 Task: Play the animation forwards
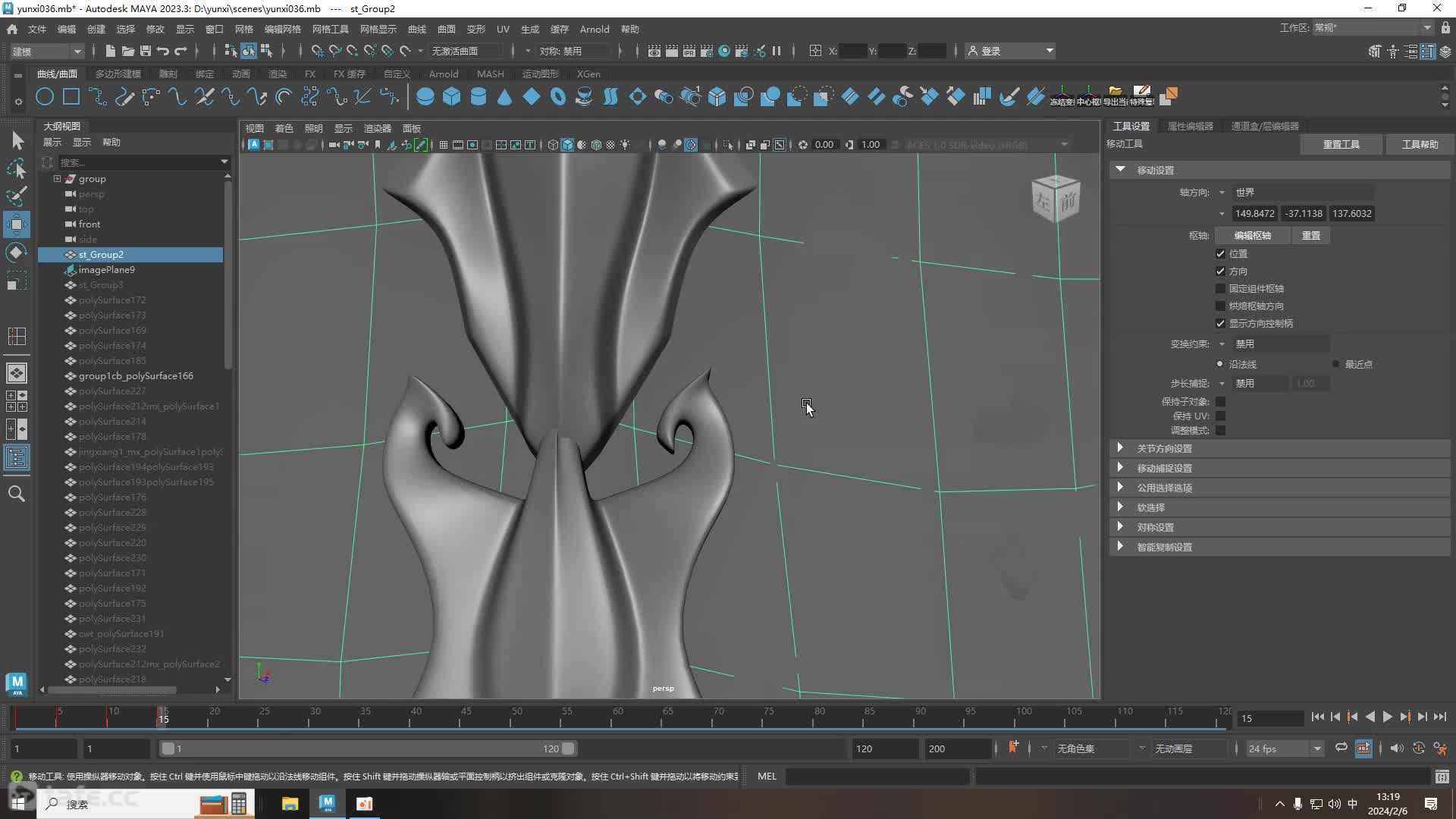[1387, 717]
